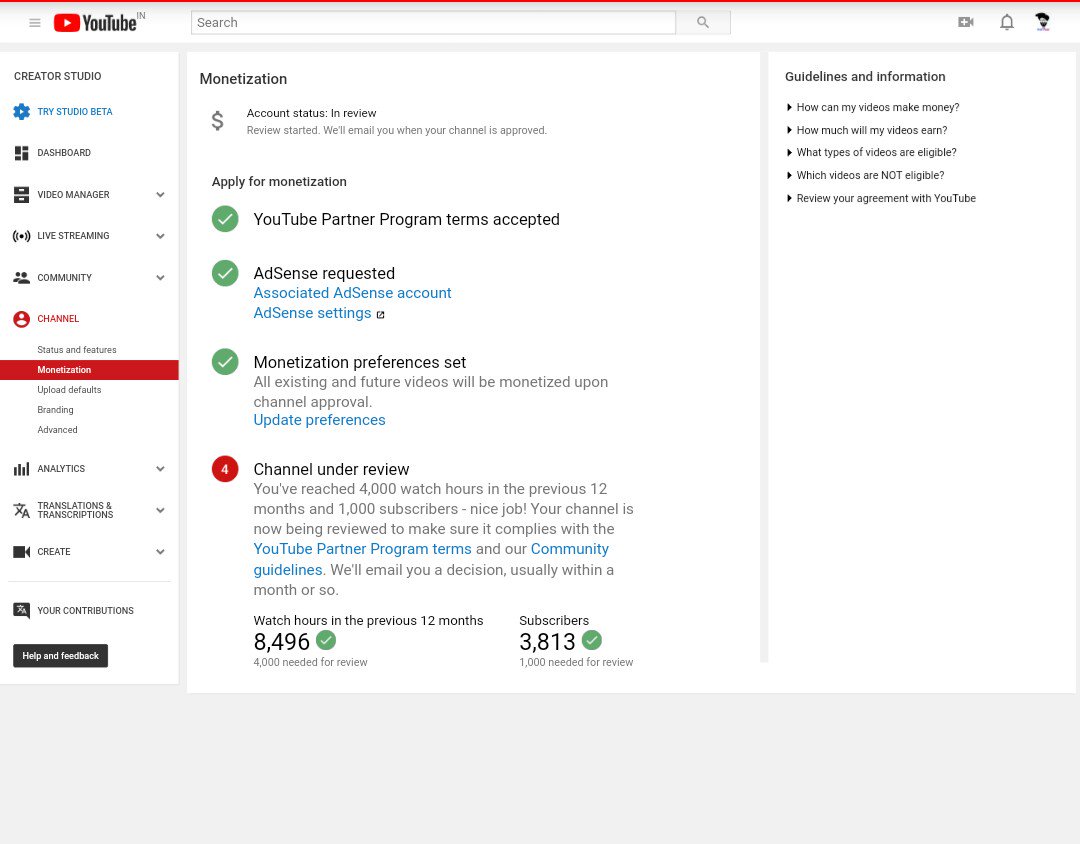
Task: Click 'Account status: In review' text
Action: coord(311,113)
